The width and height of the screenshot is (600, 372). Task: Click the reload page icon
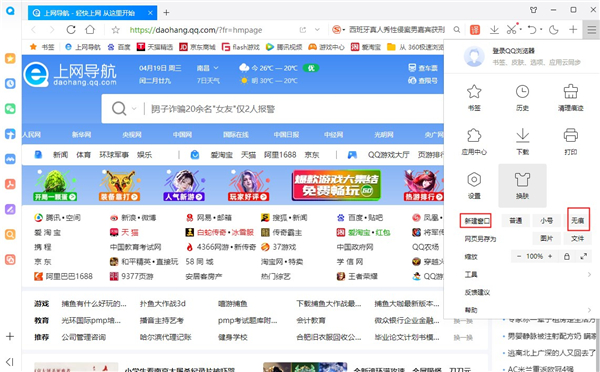(x=71, y=29)
